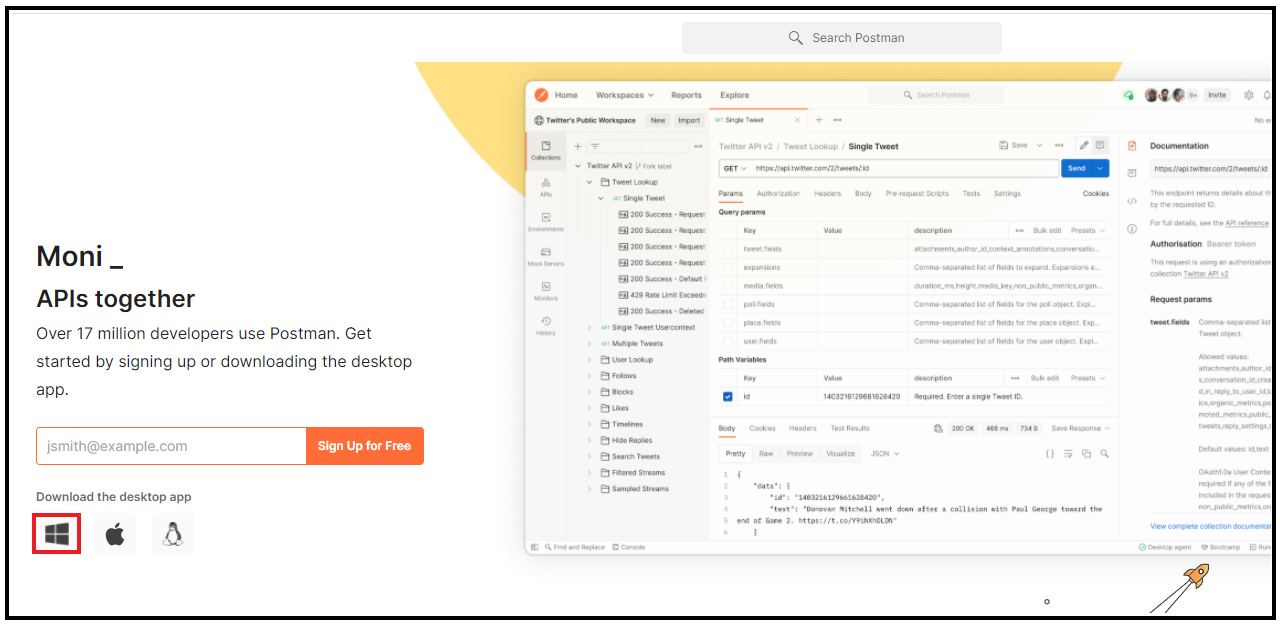
Task: Collapse the Tweet Lookup folder
Action: click(590, 182)
